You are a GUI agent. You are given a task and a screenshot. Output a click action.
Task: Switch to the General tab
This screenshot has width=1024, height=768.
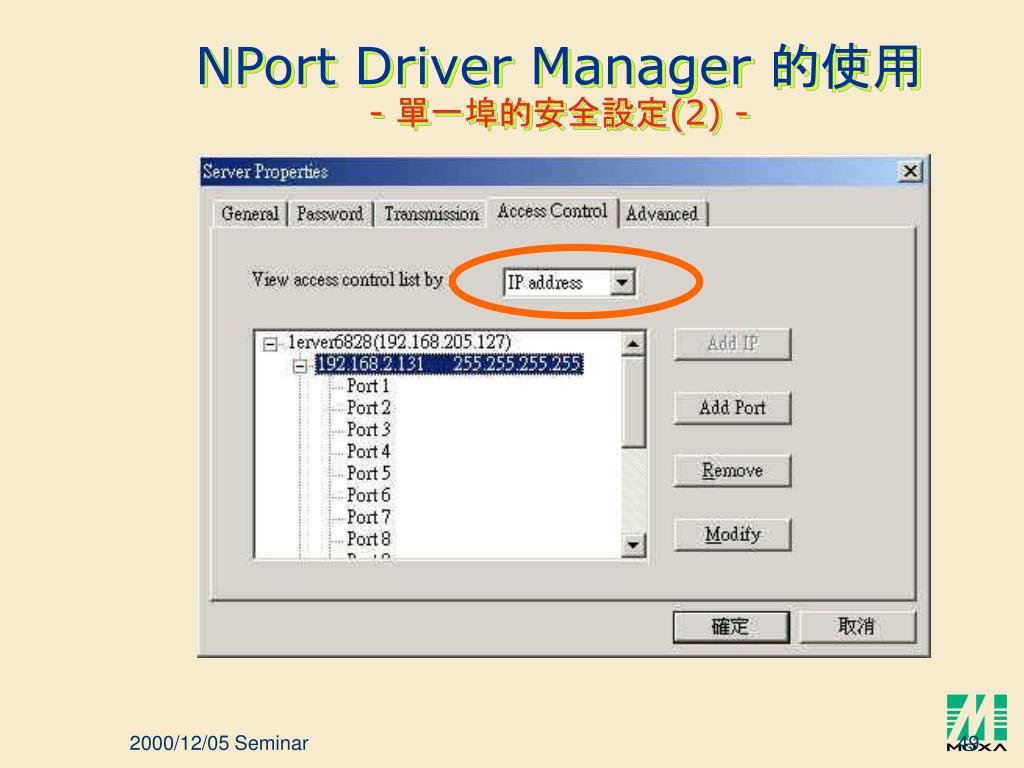pyautogui.click(x=250, y=214)
